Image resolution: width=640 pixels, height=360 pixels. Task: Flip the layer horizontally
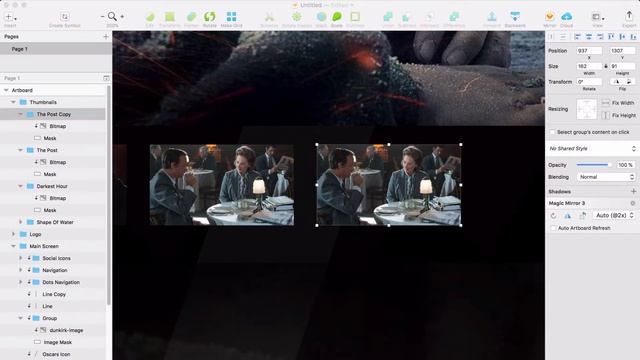pyautogui.click(x=616, y=82)
